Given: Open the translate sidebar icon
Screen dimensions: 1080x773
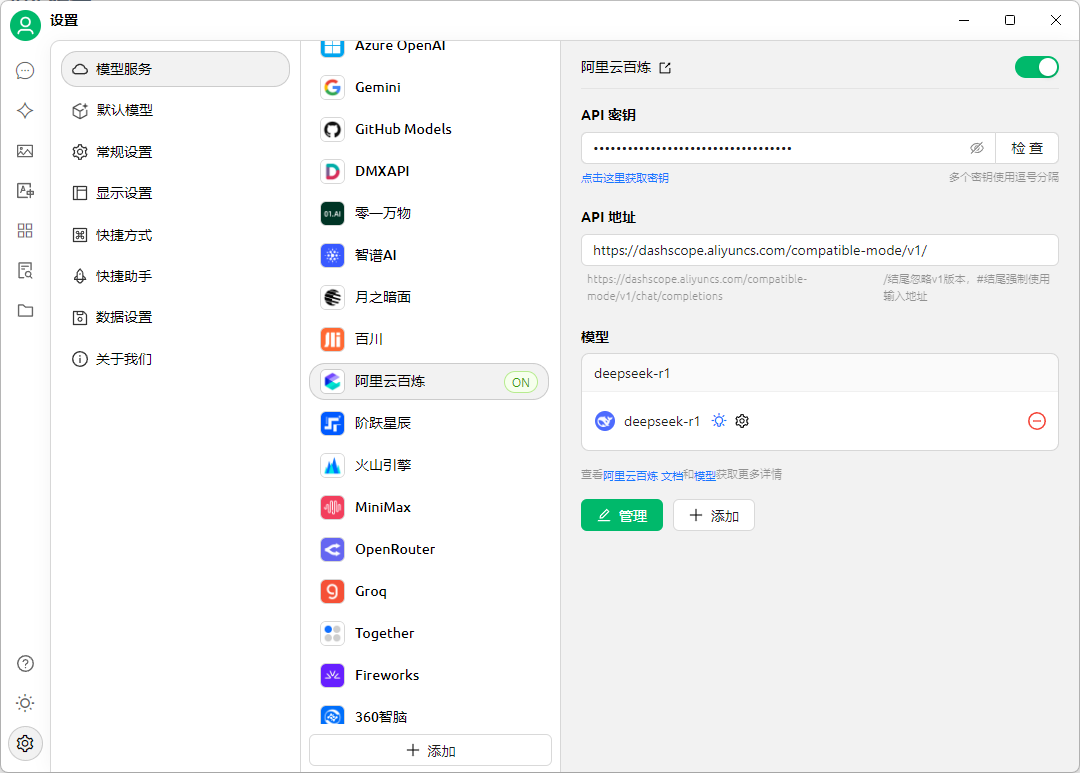Looking at the screenshot, I should tap(25, 191).
